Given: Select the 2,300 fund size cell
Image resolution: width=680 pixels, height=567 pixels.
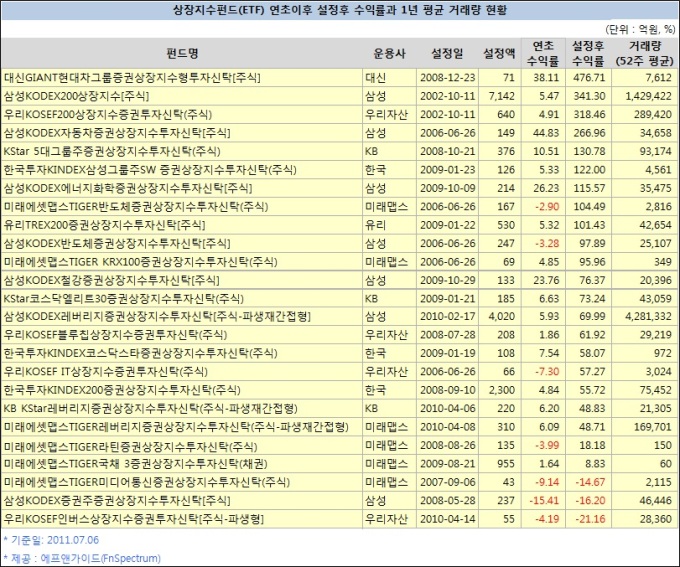Looking at the screenshot, I should 502,390.
